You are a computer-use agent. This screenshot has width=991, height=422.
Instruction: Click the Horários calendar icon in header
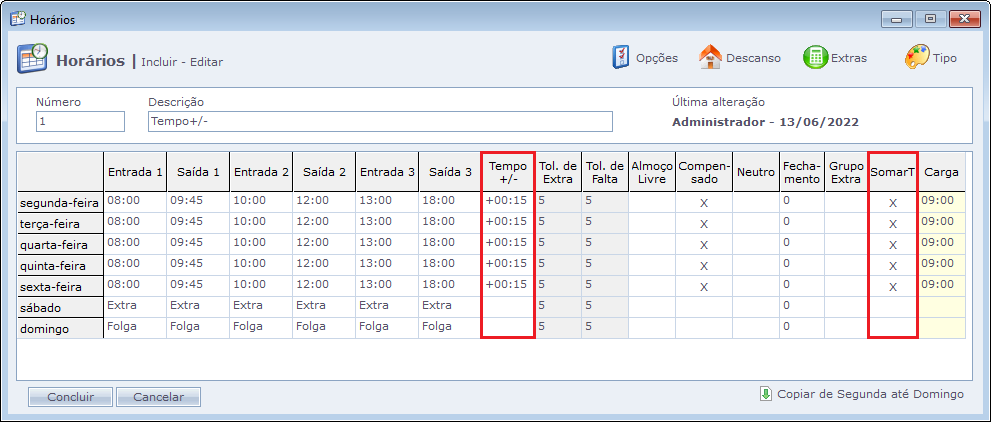[32, 59]
